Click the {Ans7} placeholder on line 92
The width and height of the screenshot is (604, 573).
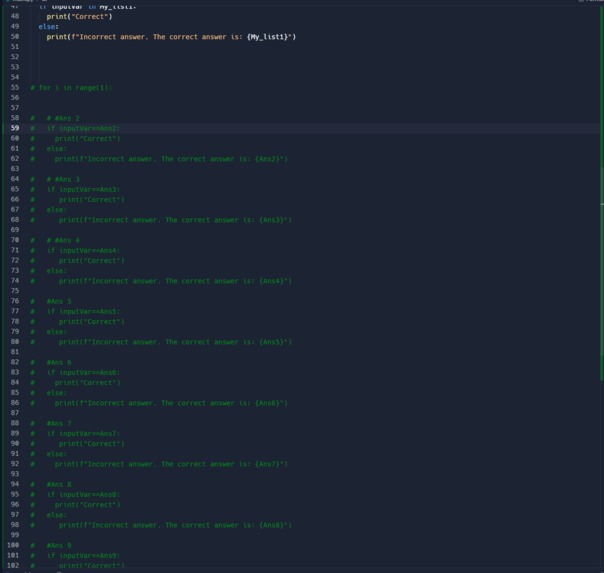tap(269, 464)
